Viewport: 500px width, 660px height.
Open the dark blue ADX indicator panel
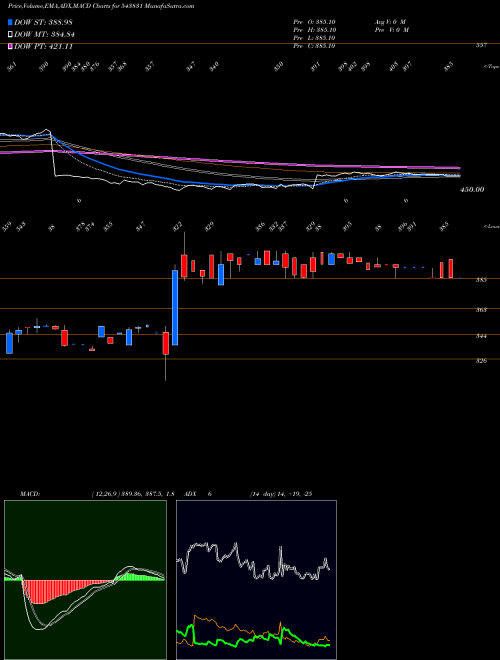pyautogui.click(x=256, y=580)
